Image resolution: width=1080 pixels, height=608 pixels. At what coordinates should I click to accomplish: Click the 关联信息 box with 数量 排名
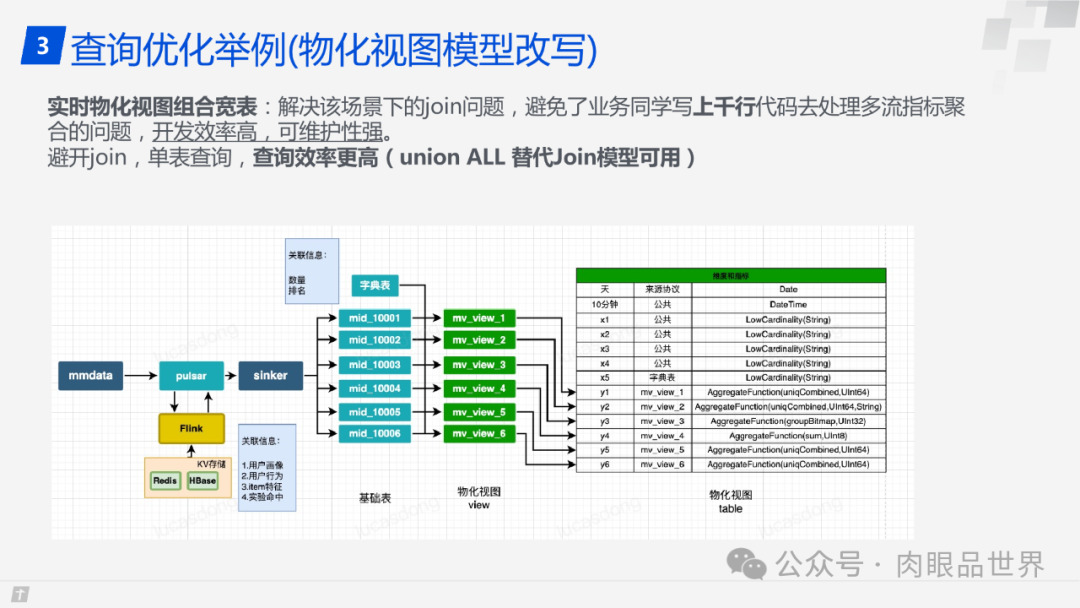coord(312,271)
